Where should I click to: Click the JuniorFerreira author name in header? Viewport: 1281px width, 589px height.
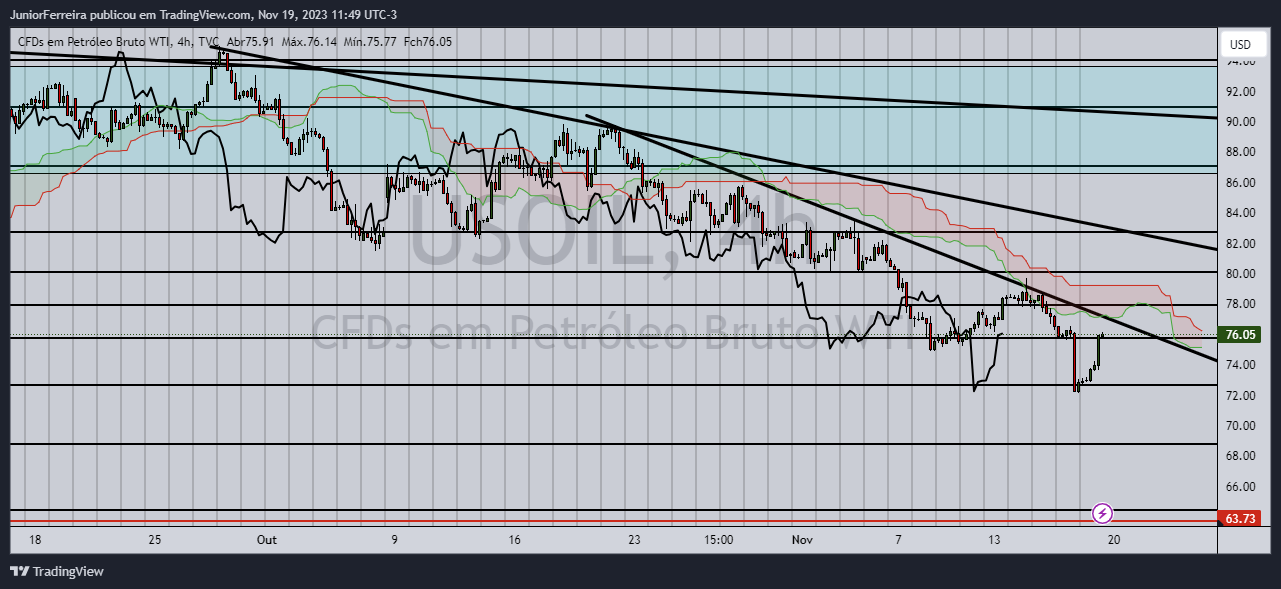[x=47, y=15]
